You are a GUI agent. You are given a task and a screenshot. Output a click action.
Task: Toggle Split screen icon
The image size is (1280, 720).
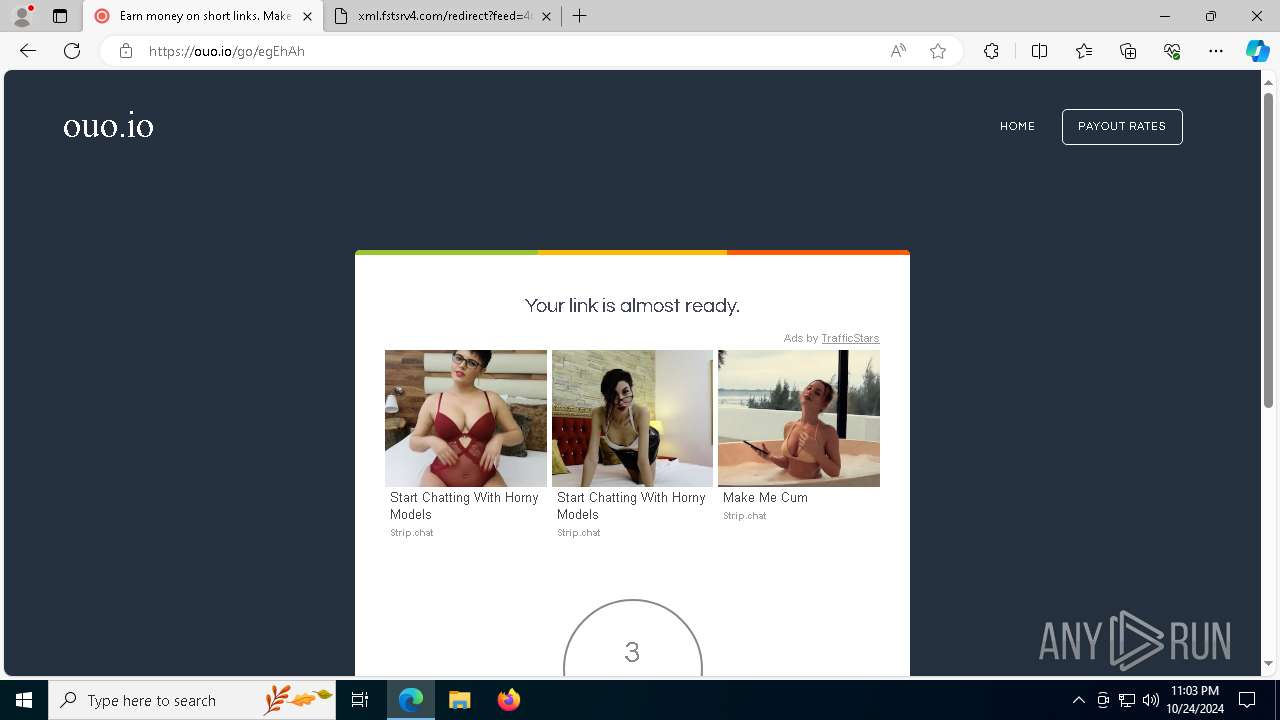1039,51
